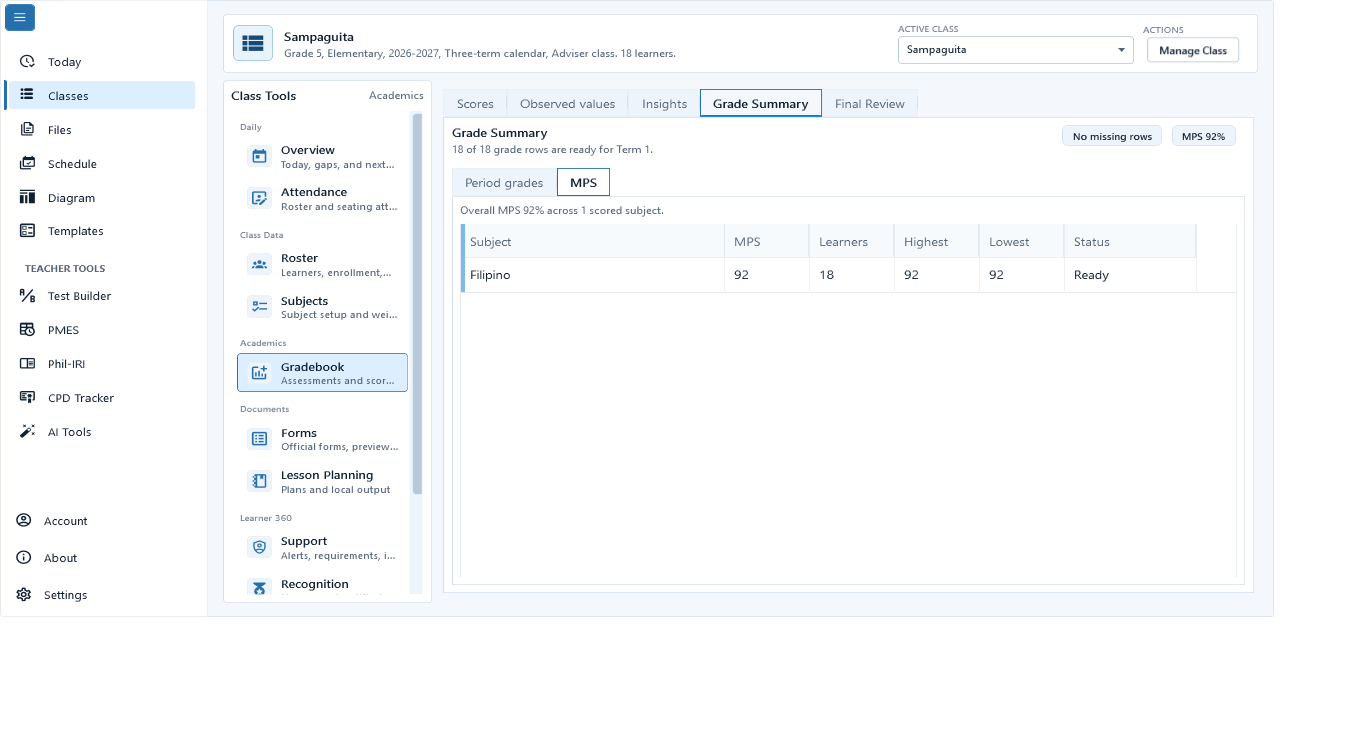This screenshot has height=729, width=1350.
Task: Select the MPS sub-tab
Action: [x=583, y=183]
